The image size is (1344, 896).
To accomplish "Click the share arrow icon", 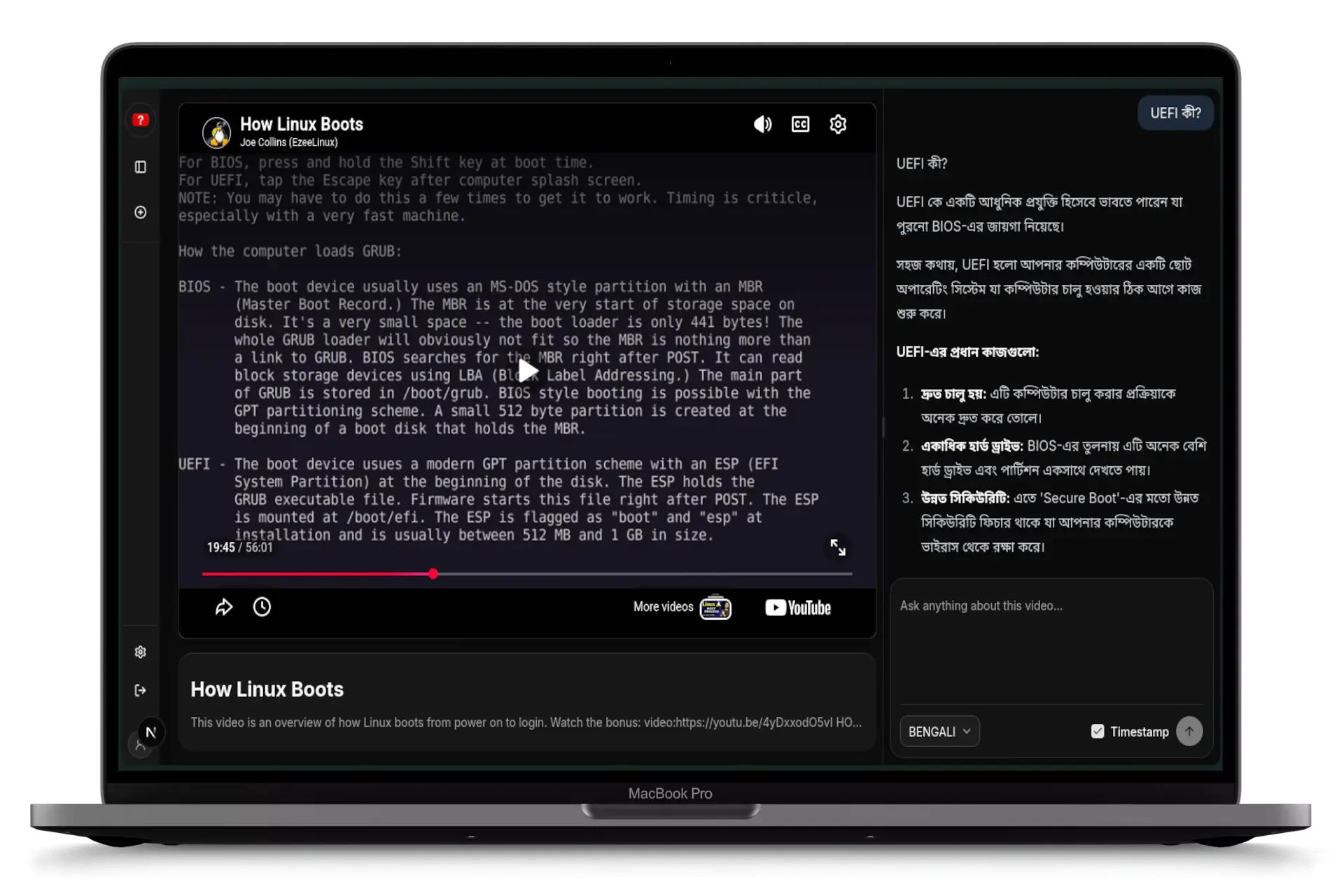I will (x=223, y=607).
